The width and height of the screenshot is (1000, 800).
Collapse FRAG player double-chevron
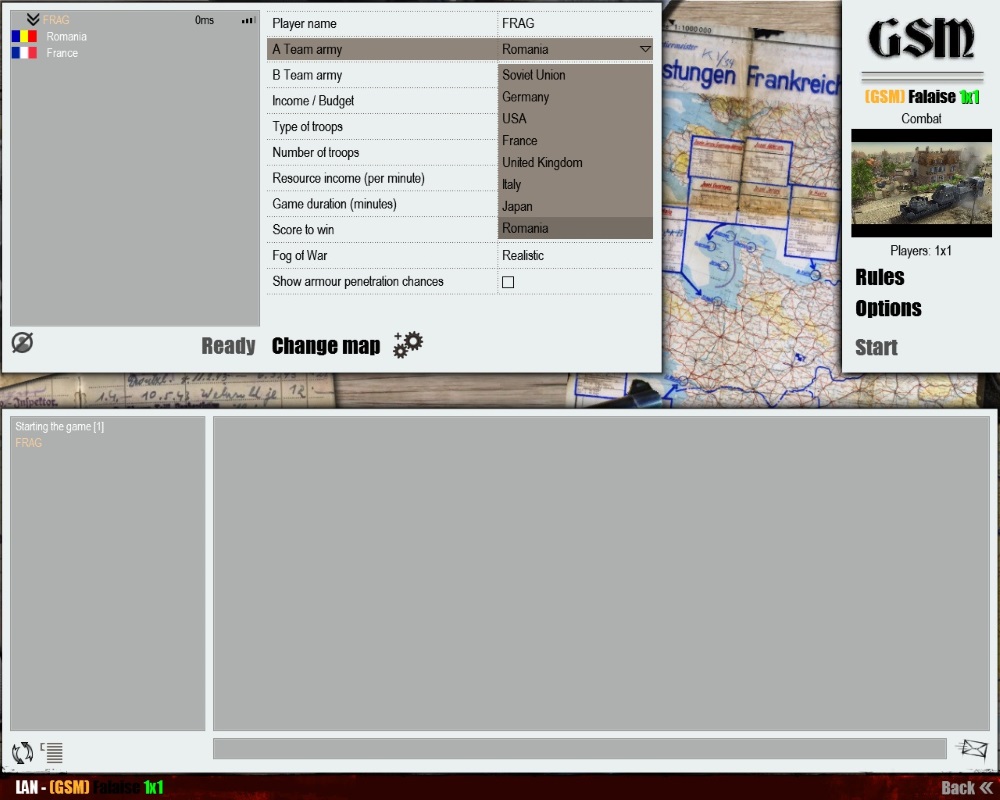coord(33,20)
